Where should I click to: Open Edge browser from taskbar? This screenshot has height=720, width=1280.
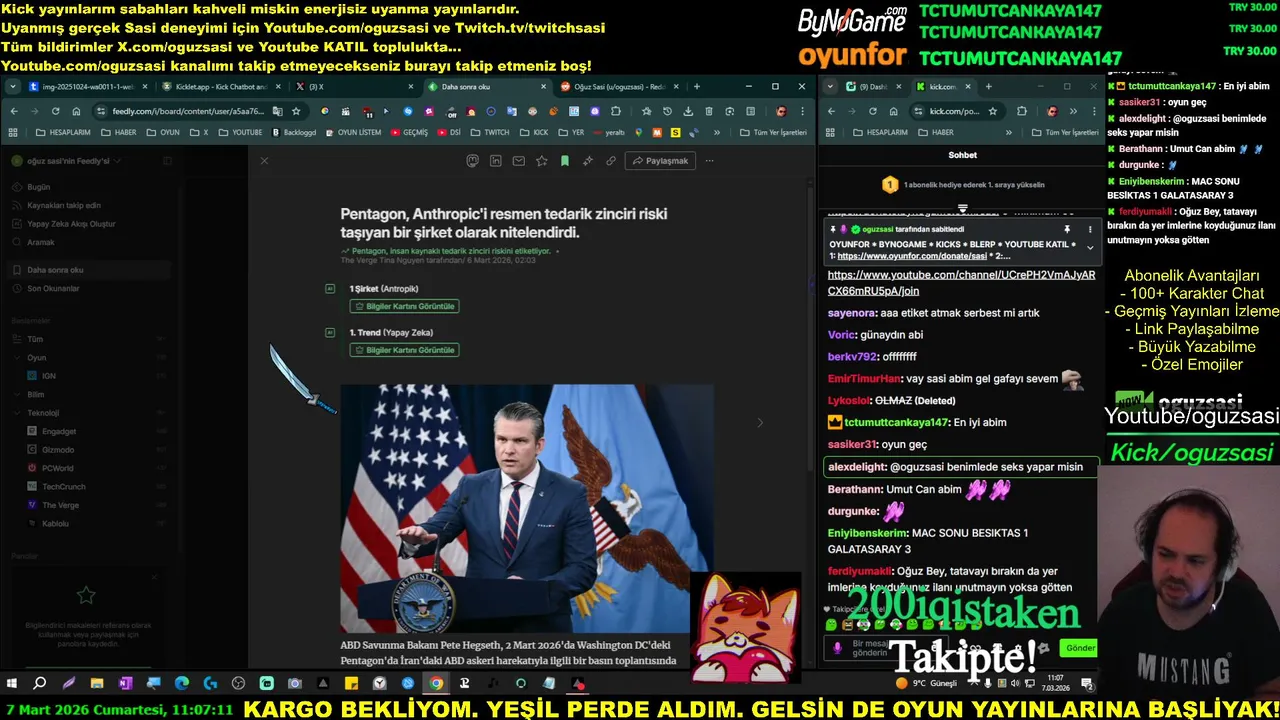182,684
